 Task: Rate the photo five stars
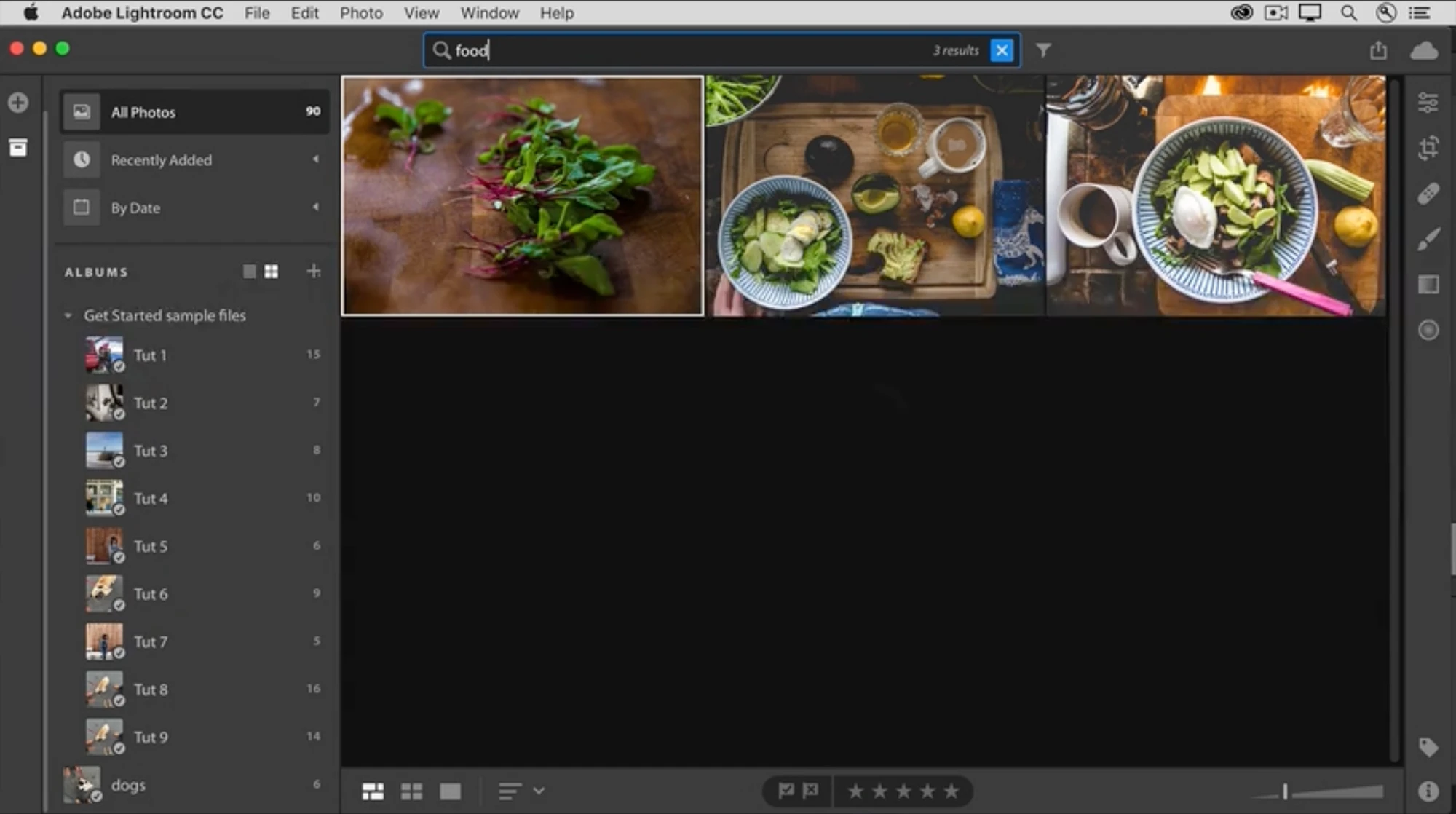click(x=951, y=791)
